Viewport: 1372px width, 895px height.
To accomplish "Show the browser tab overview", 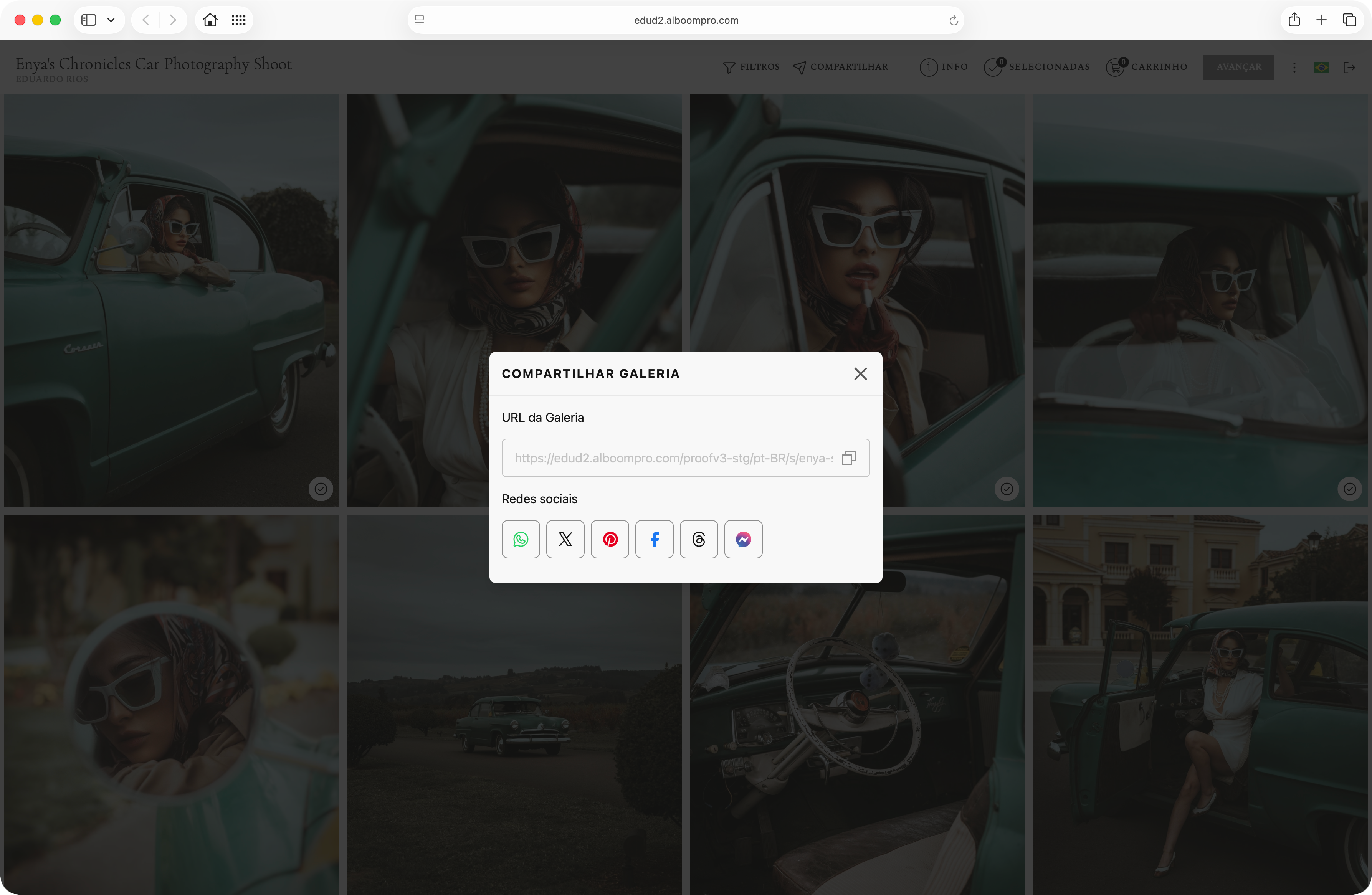I will pos(1349,20).
